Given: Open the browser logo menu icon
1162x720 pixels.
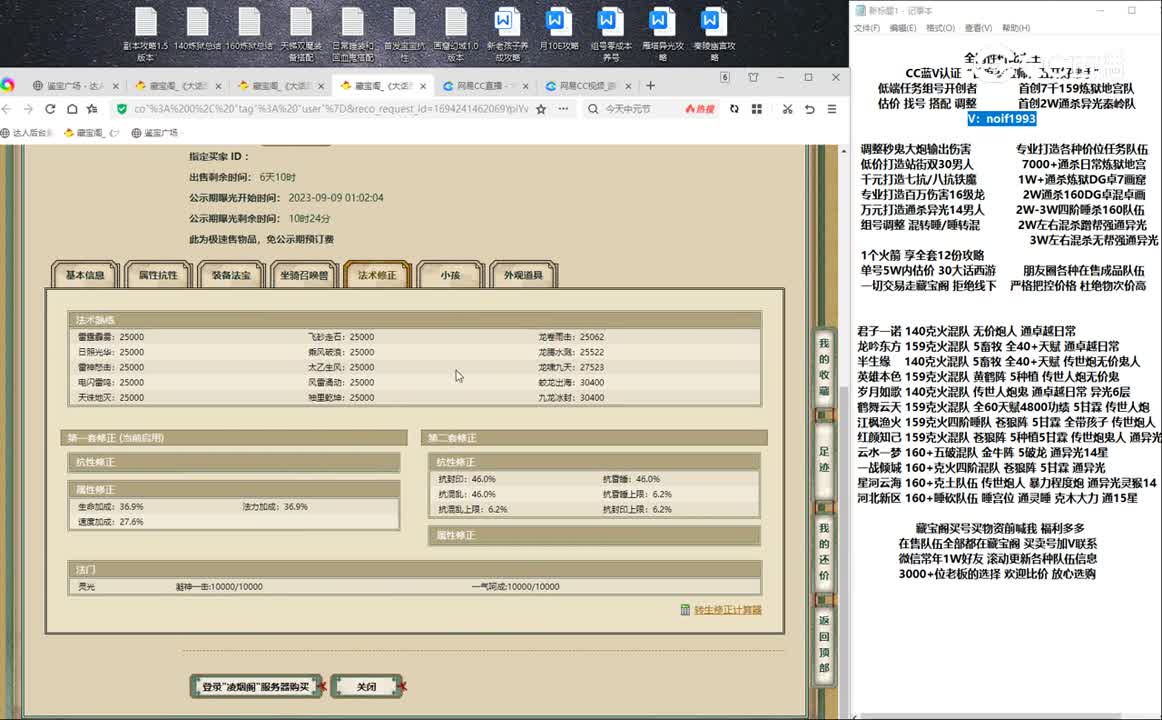Looking at the screenshot, I should coord(8,85).
